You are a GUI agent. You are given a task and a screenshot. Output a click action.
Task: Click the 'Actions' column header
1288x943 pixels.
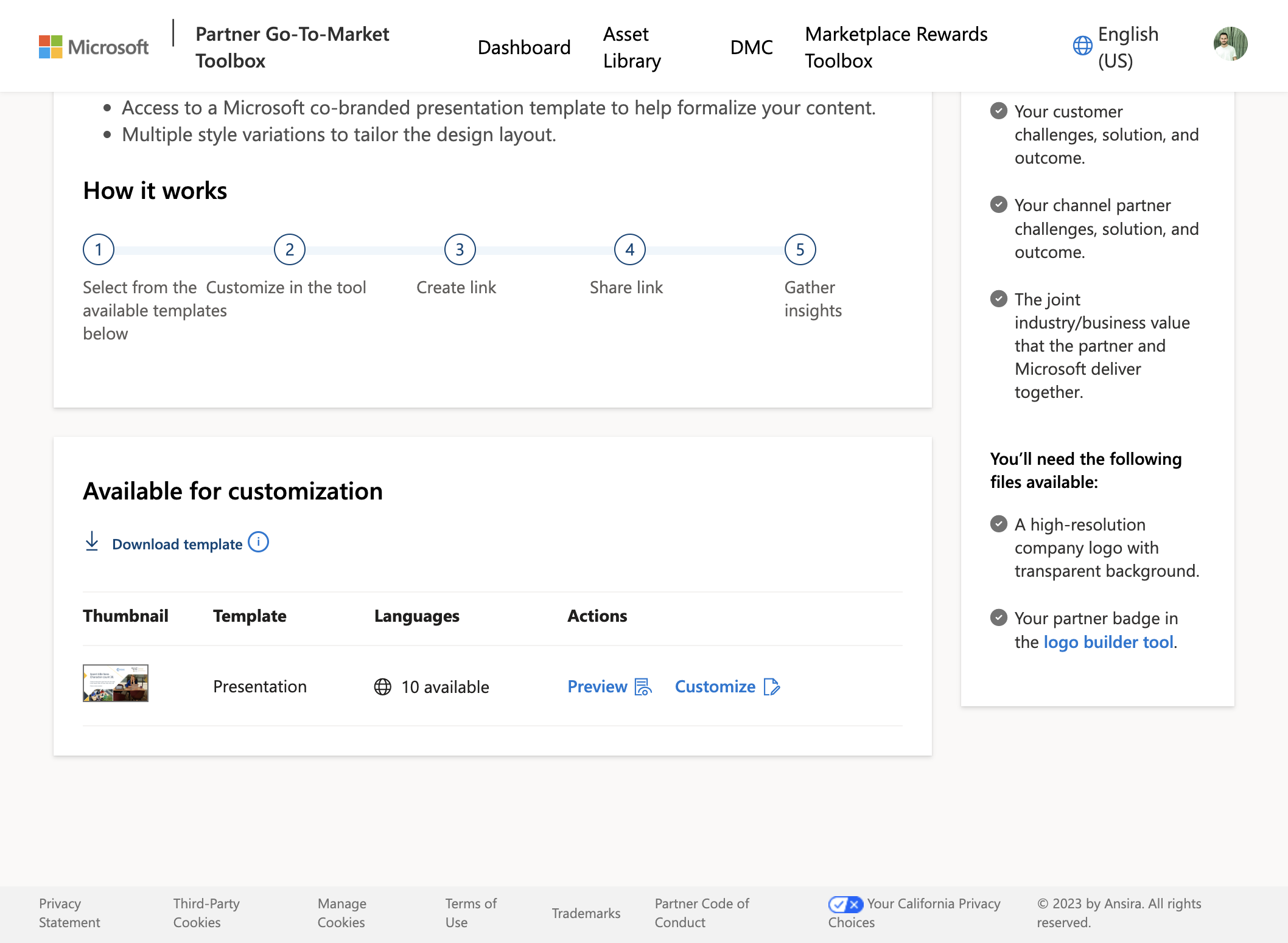pyautogui.click(x=597, y=616)
